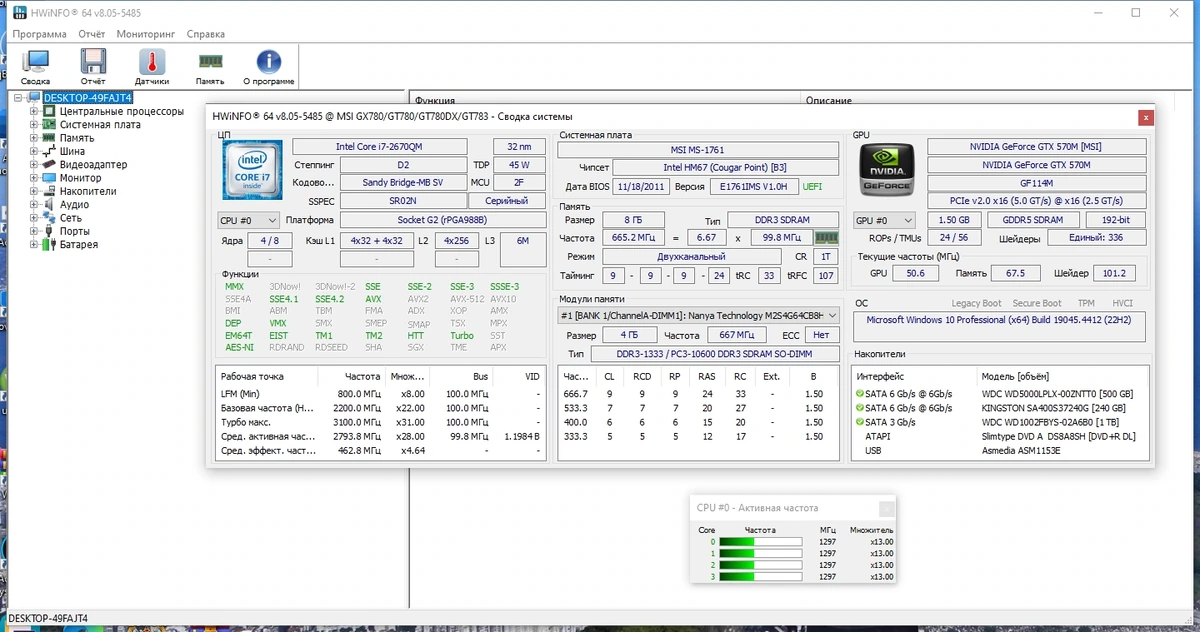This screenshot has height=632, width=1200.
Task: Click the computer icon of DESKTOP-49FAJT4 root
Action: point(35,98)
